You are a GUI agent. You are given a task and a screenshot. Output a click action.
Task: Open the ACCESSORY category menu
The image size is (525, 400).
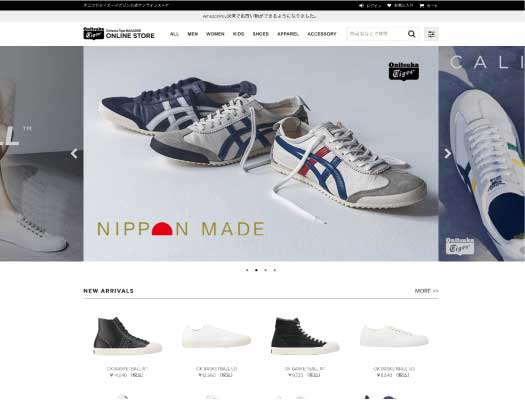[322, 34]
